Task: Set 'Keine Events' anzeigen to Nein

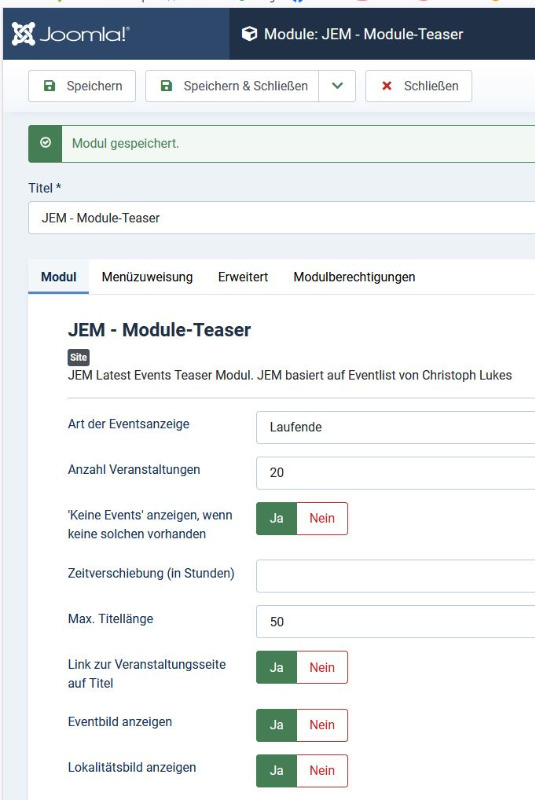Action: 322,518
